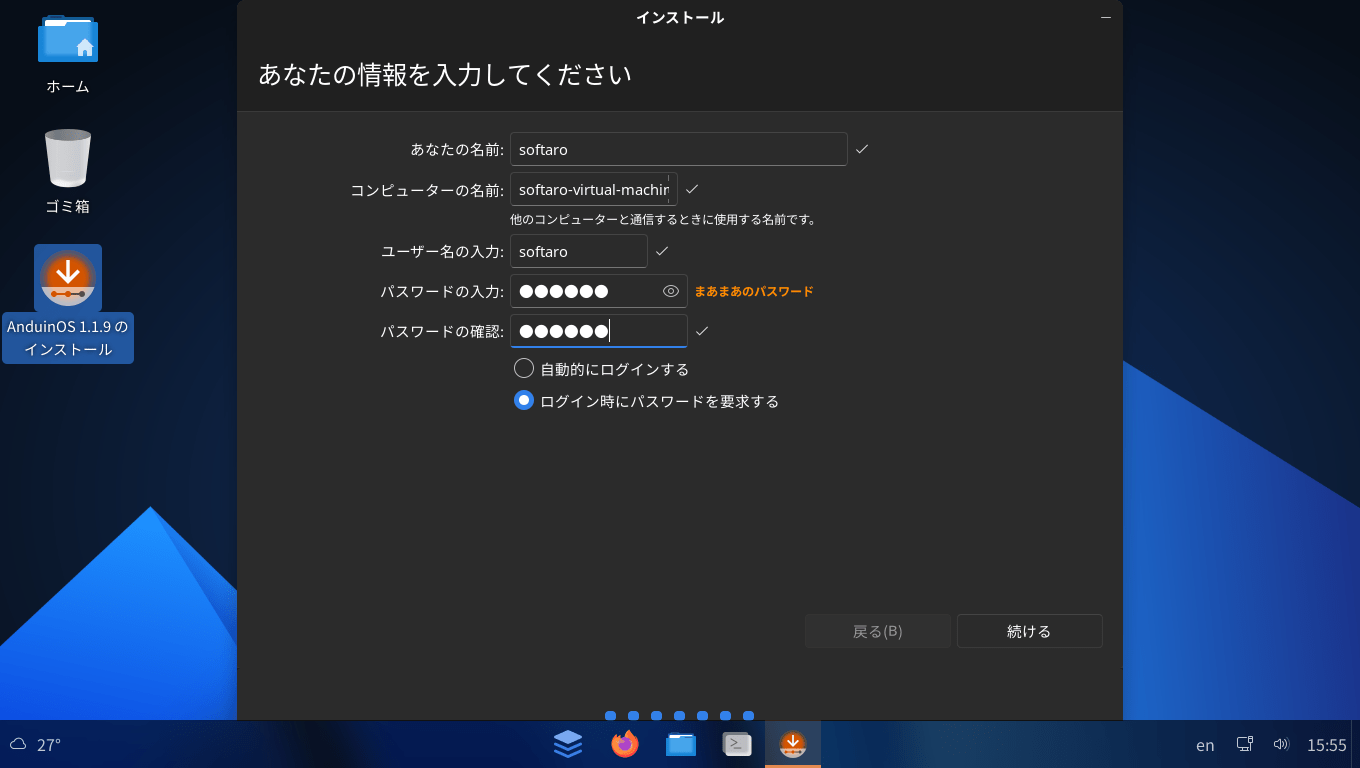Click the あなたの名前 text field

tap(678, 149)
